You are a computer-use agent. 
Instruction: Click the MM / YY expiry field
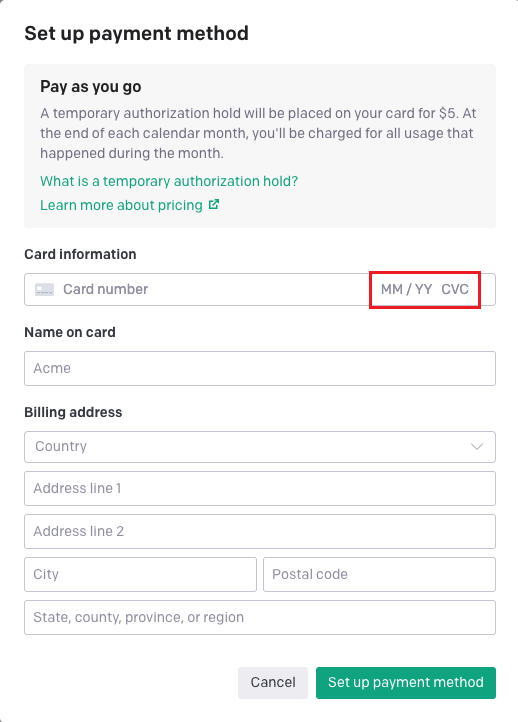[x=407, y=289]
